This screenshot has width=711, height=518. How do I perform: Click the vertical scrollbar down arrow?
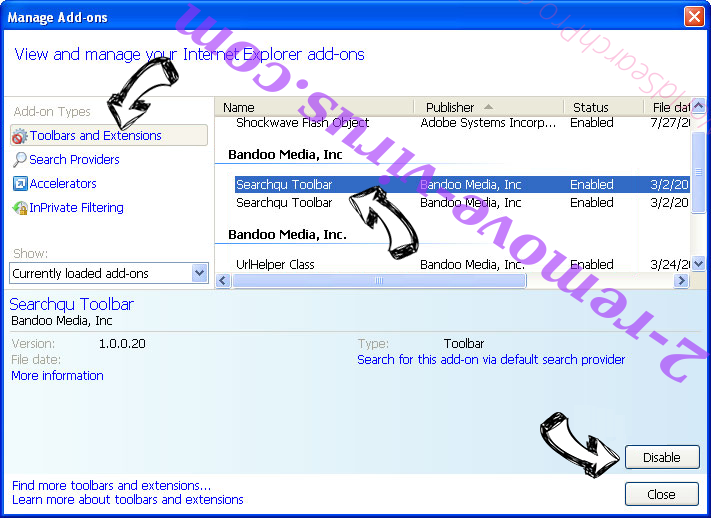pyautogui.click(x=699, y=263)
